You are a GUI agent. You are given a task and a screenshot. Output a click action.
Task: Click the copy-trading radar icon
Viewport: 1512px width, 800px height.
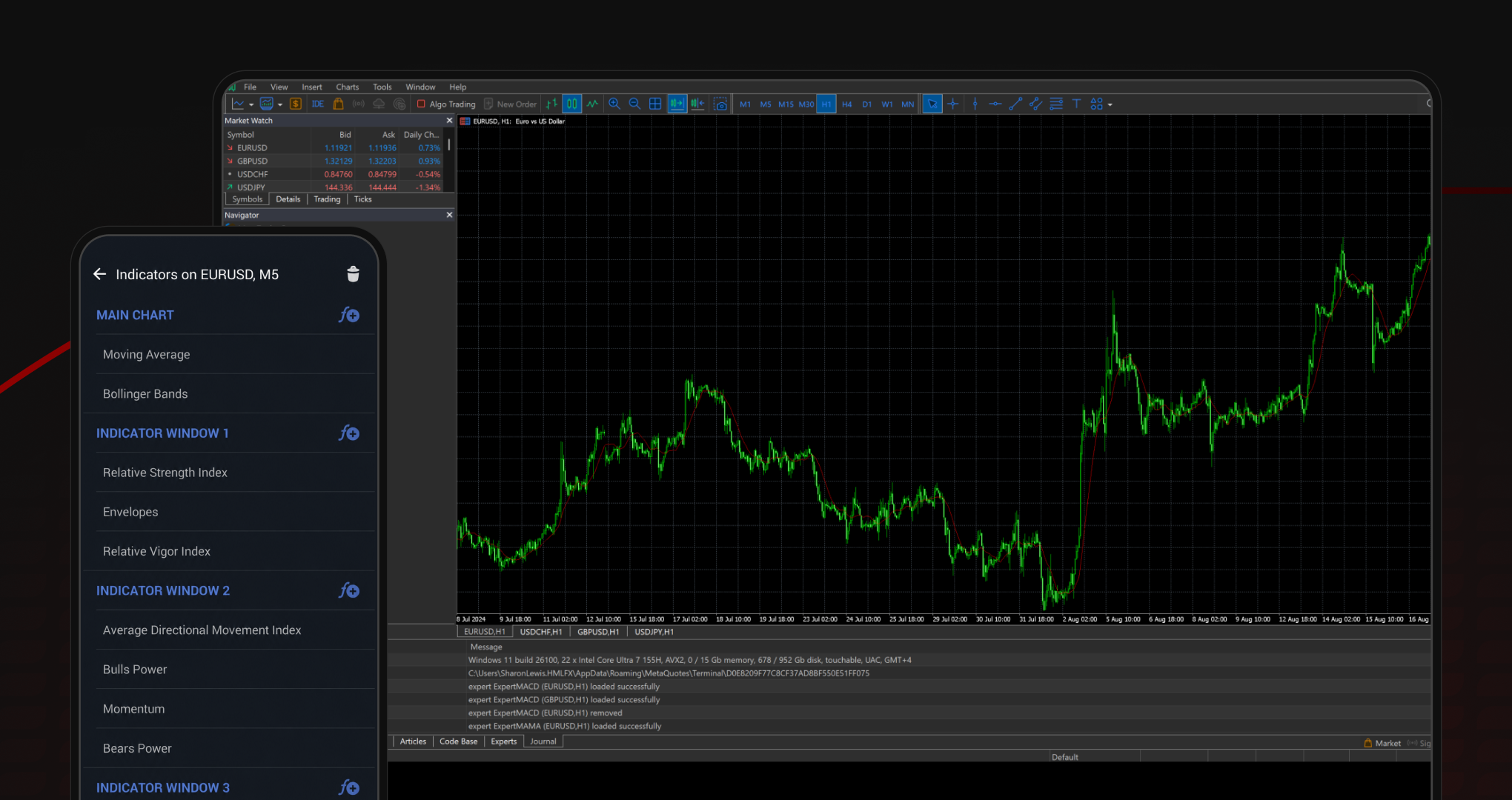400,104
